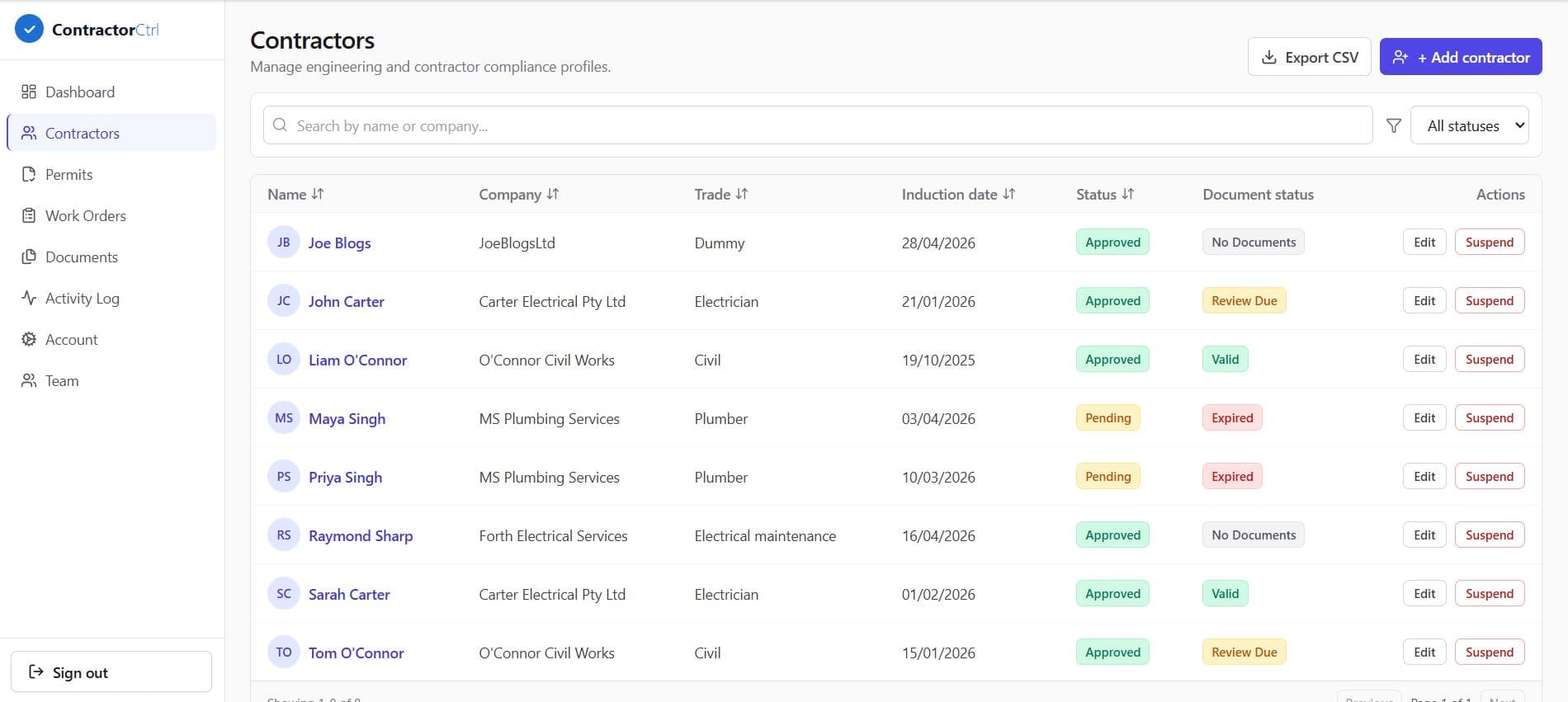The image size is (1568, 702).
Task: Open Team page from the sidebar
Action: tap(111, 380)
